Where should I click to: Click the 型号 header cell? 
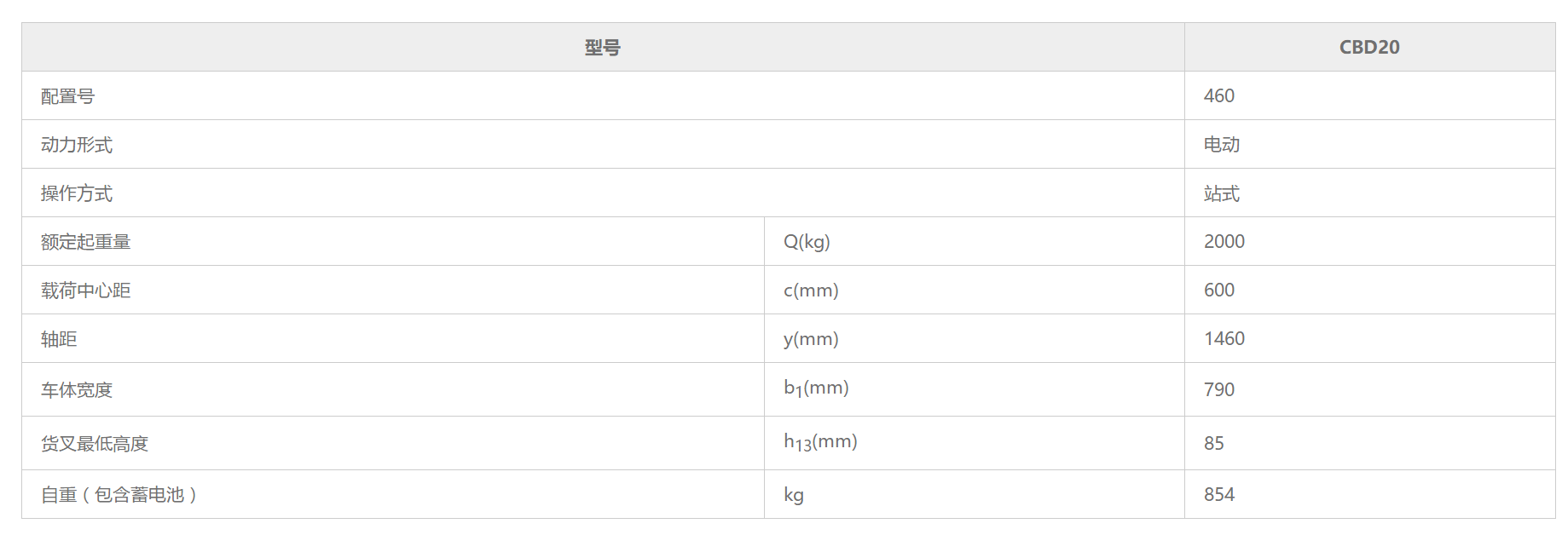tap(603, 47)
